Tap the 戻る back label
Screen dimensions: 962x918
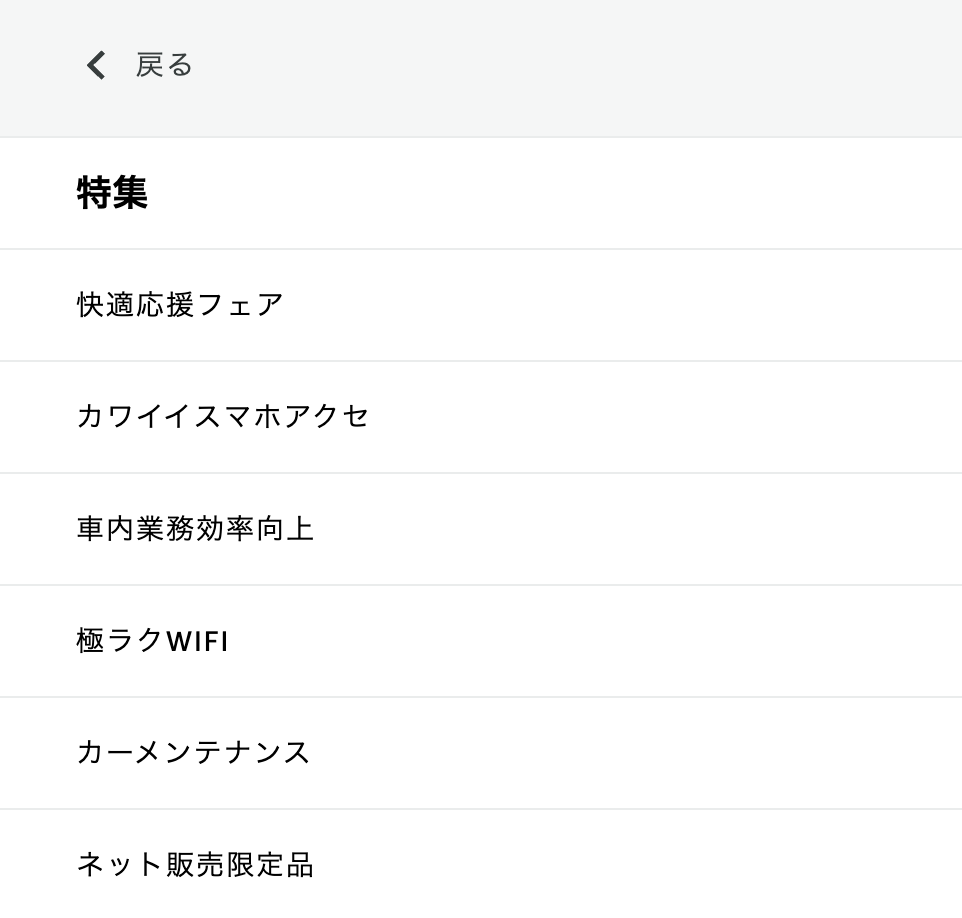(x=164, y=65)
